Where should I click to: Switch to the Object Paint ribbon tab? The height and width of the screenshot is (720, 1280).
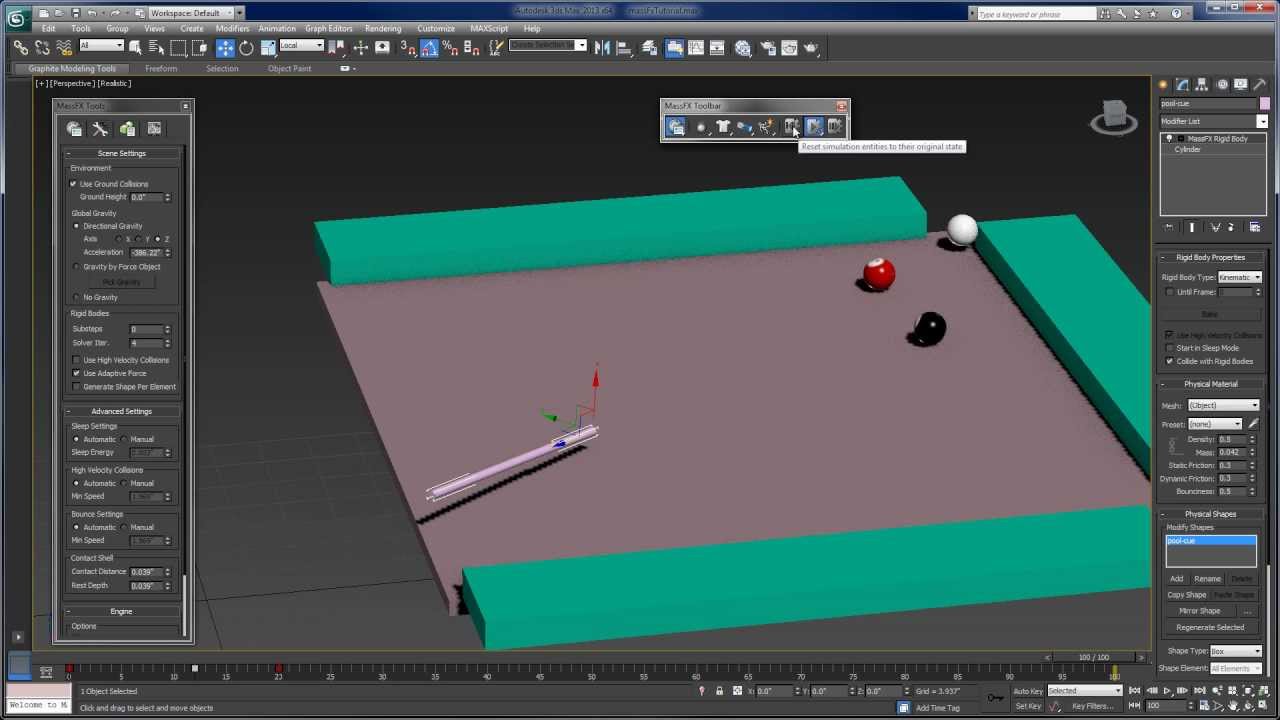point(289,69)
